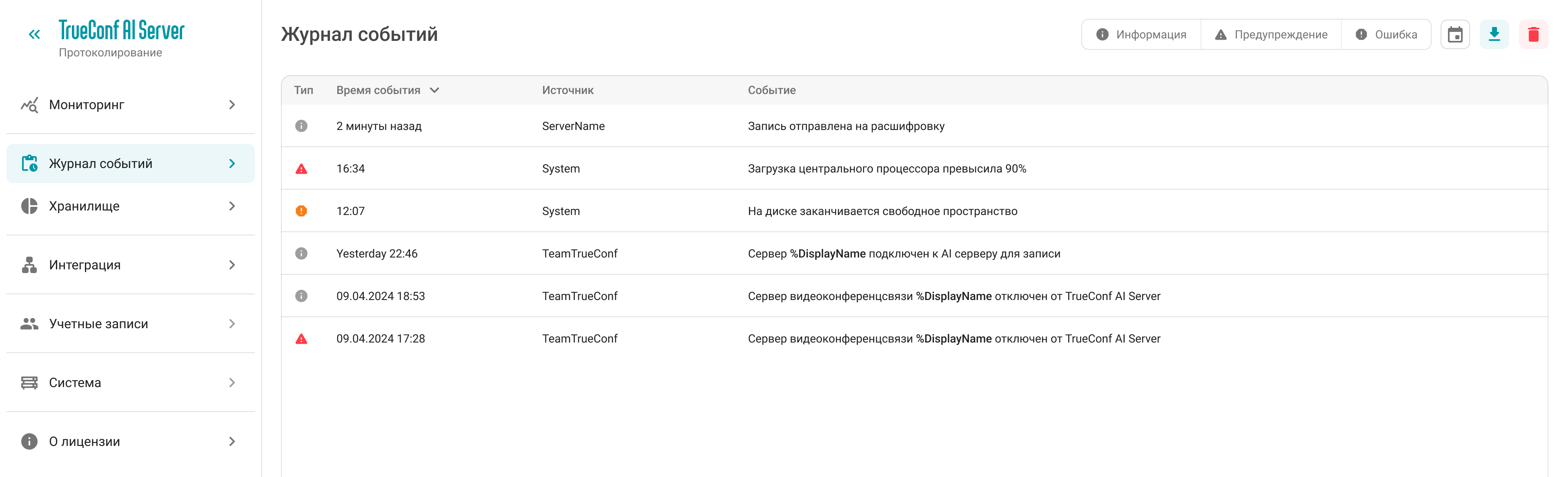1568x477 pixels.
Task: Expand Интеграция chevron arrow
Action: [232, 265]
